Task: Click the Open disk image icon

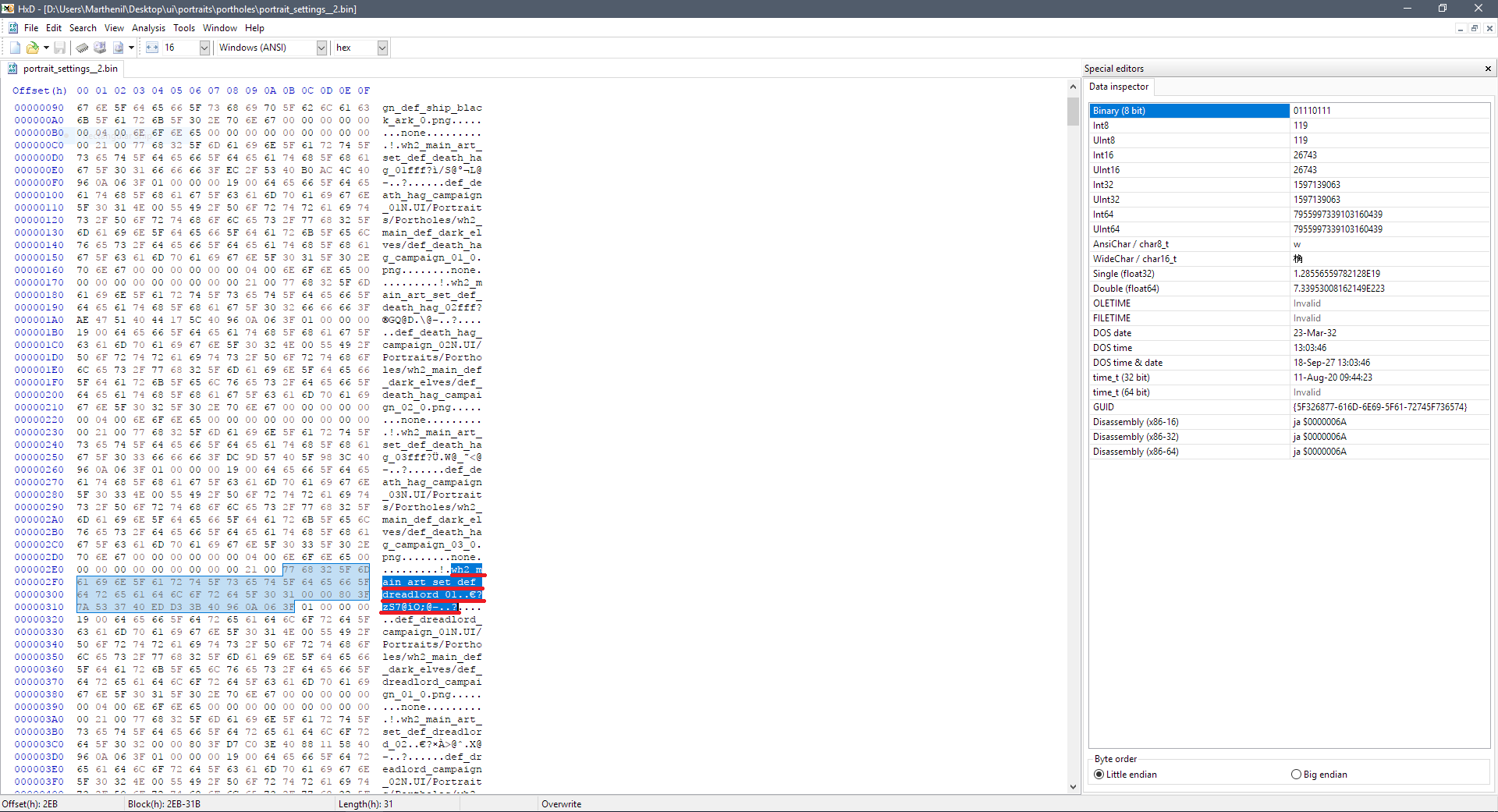Action: (x=118, y=48)
